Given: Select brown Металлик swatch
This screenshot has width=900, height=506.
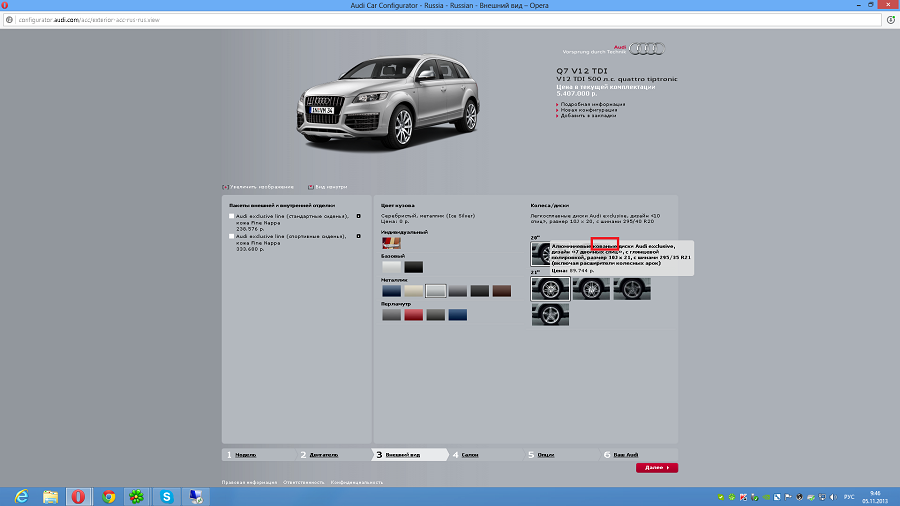Looking at the screenshot, I should point(502,291).
